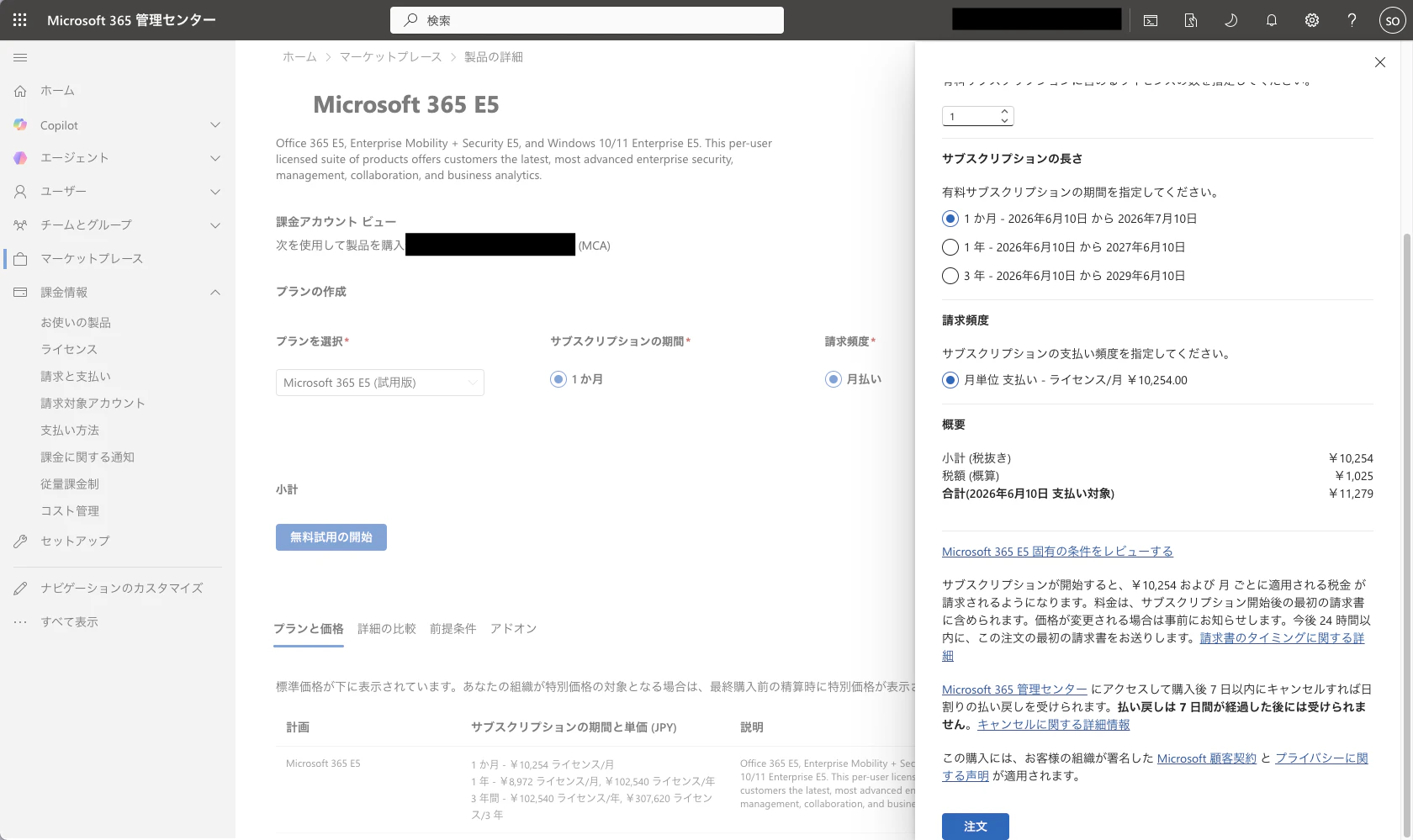Expand the Copilot navigation section
Viewport: 1413px width, 840px height.
[215, 124]
